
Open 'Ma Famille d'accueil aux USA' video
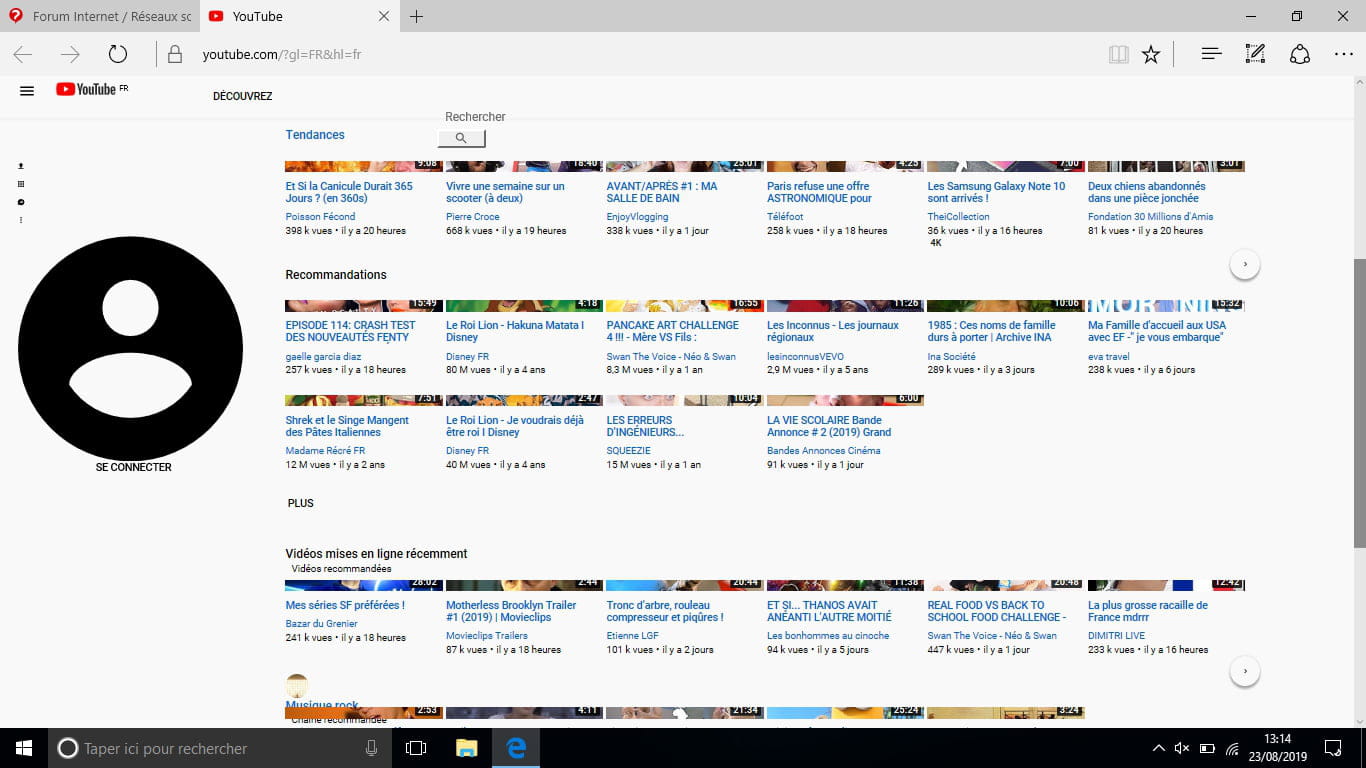point(1157,331)
